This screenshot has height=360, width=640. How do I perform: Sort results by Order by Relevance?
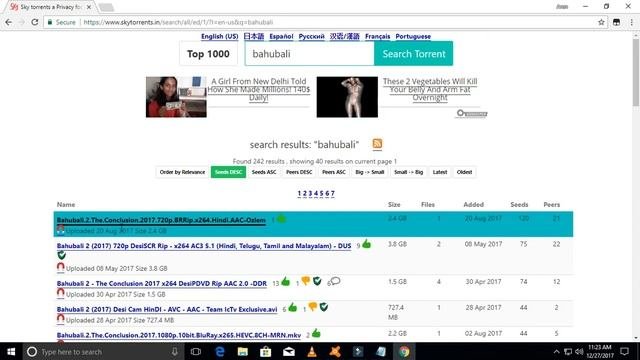click(182, 172)
